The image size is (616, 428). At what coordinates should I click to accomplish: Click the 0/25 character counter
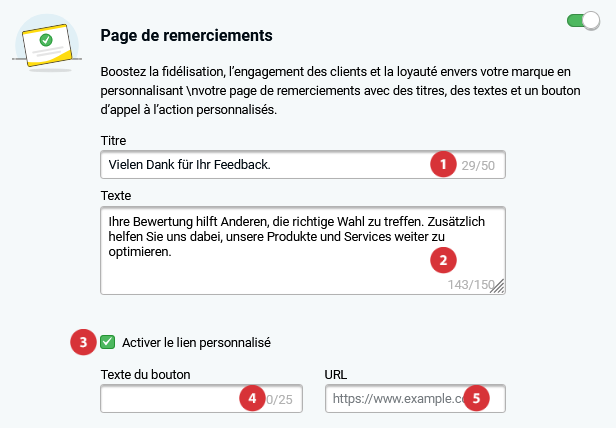[x=279, y=400]
